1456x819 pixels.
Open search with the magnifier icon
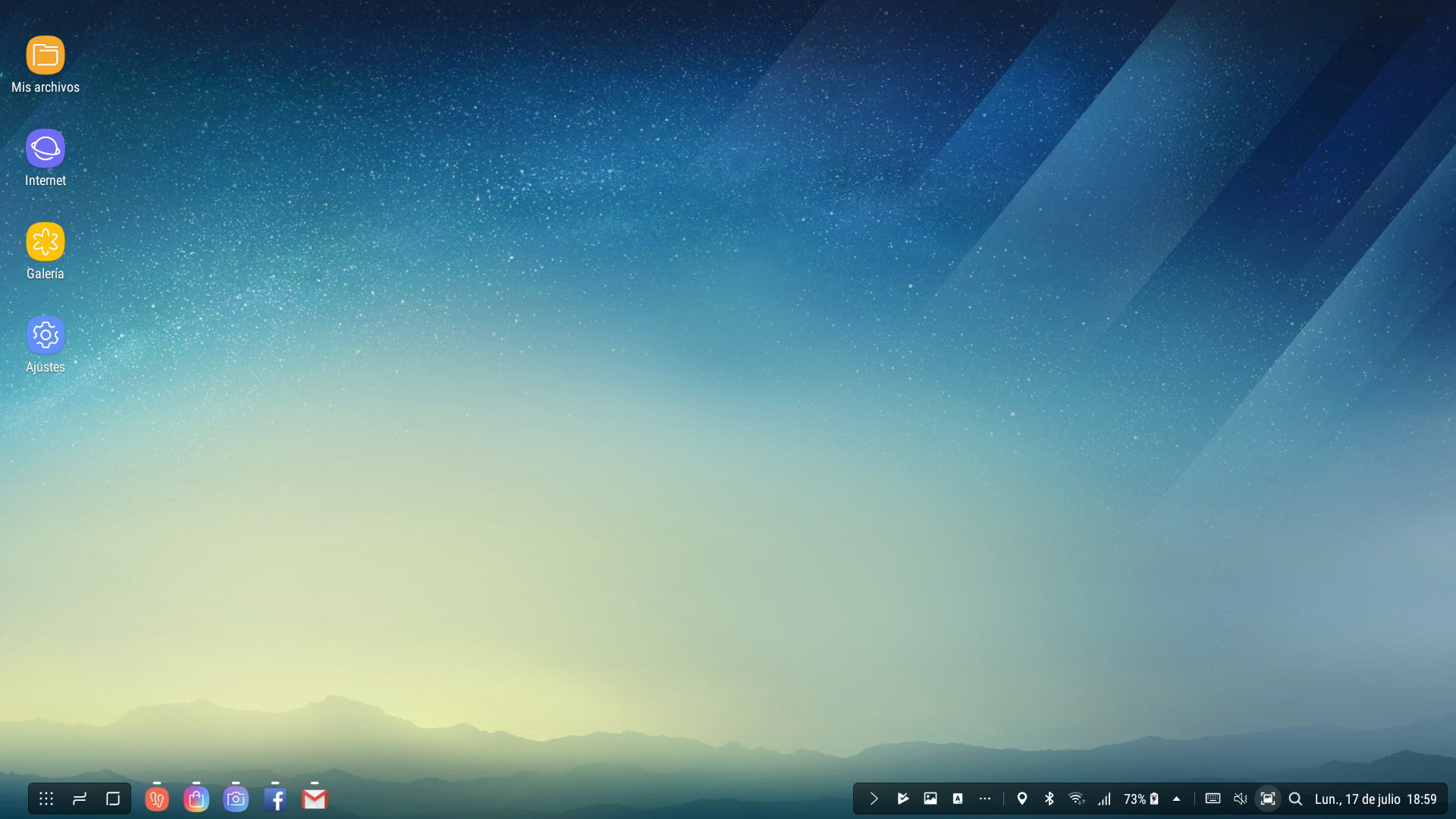1296,799
